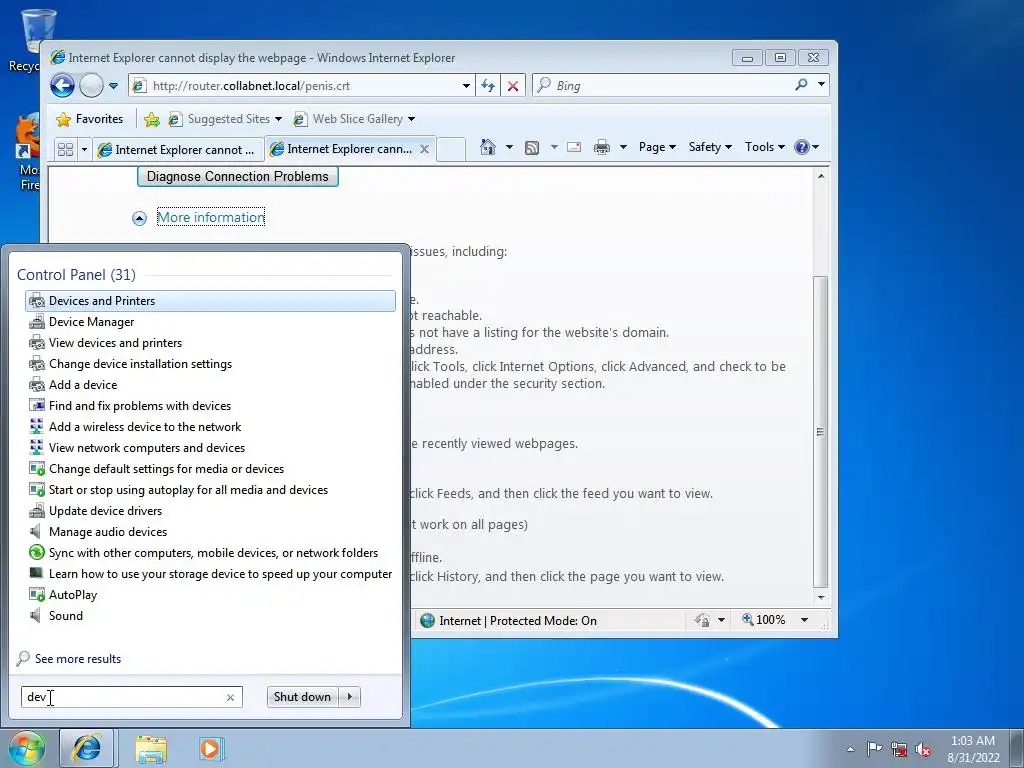Image resolution: width=1024 pixels, height=768 pixels.
Task: Go back with the IE Back arrow
Action: (x=62, y=86)
